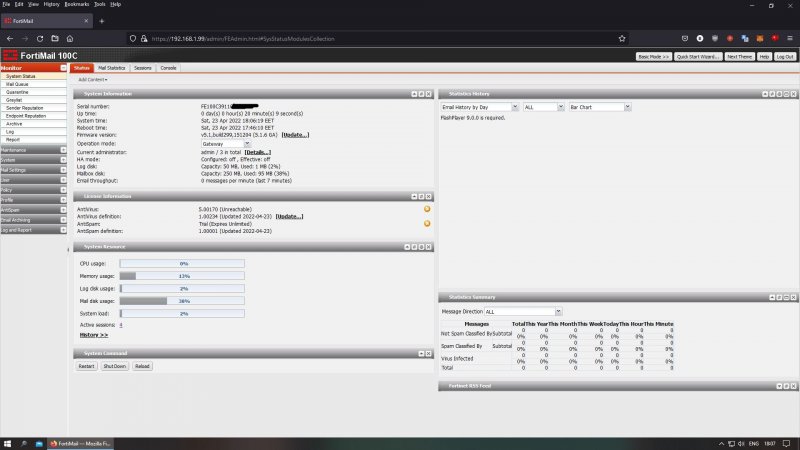This screenshot has height=450, width=800.
Task: Open the volume control in system tray
Action: click(x=741, y=444)
